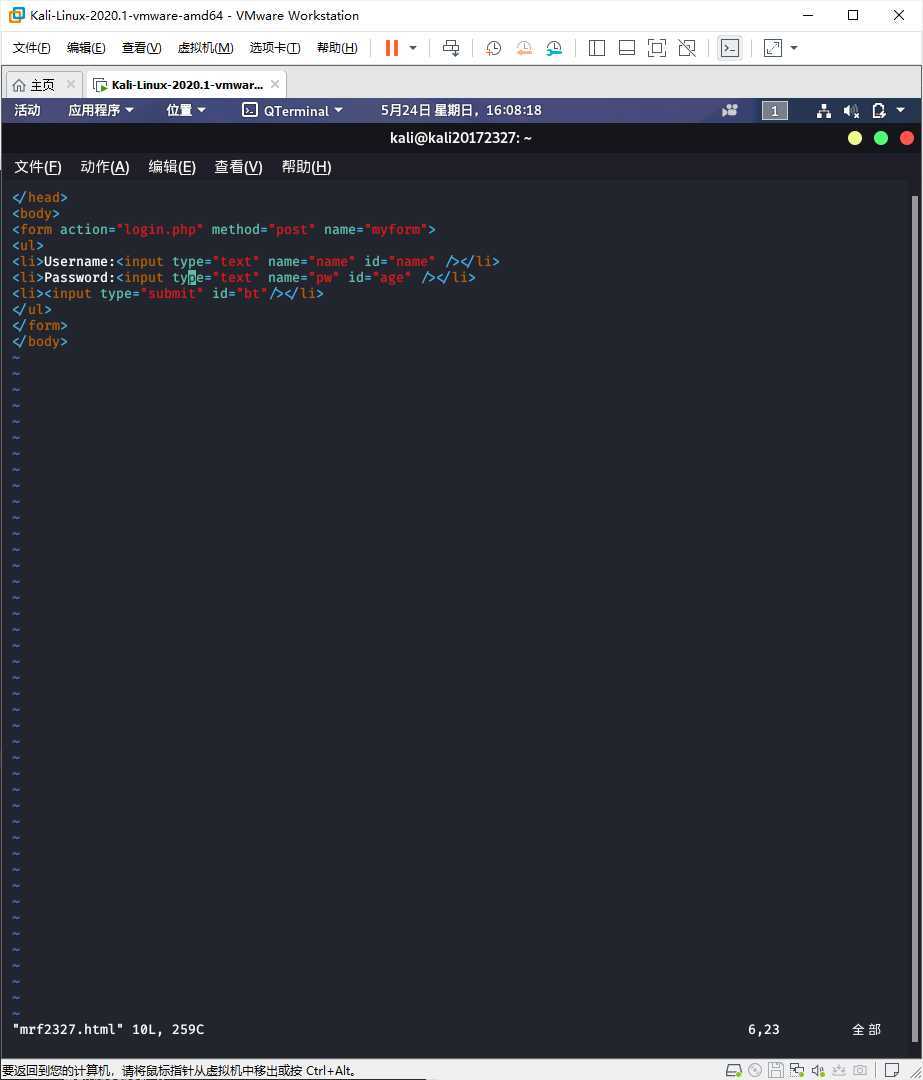The width and height of the screenshot is (923, 1080).
Task: Revert the VM to its previous snapshot
Action: click(524, 48)
